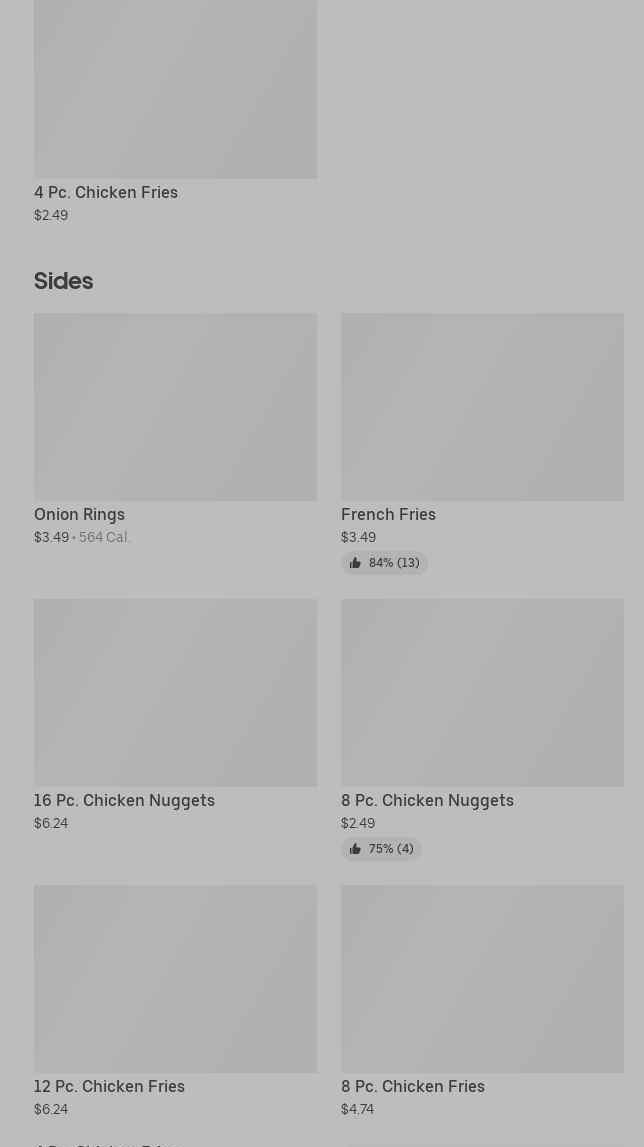This screenshot has height=1147, width=644.
Task: Open the 16 Pc. Chicken Nuggets image
Action: pos(175,692)
